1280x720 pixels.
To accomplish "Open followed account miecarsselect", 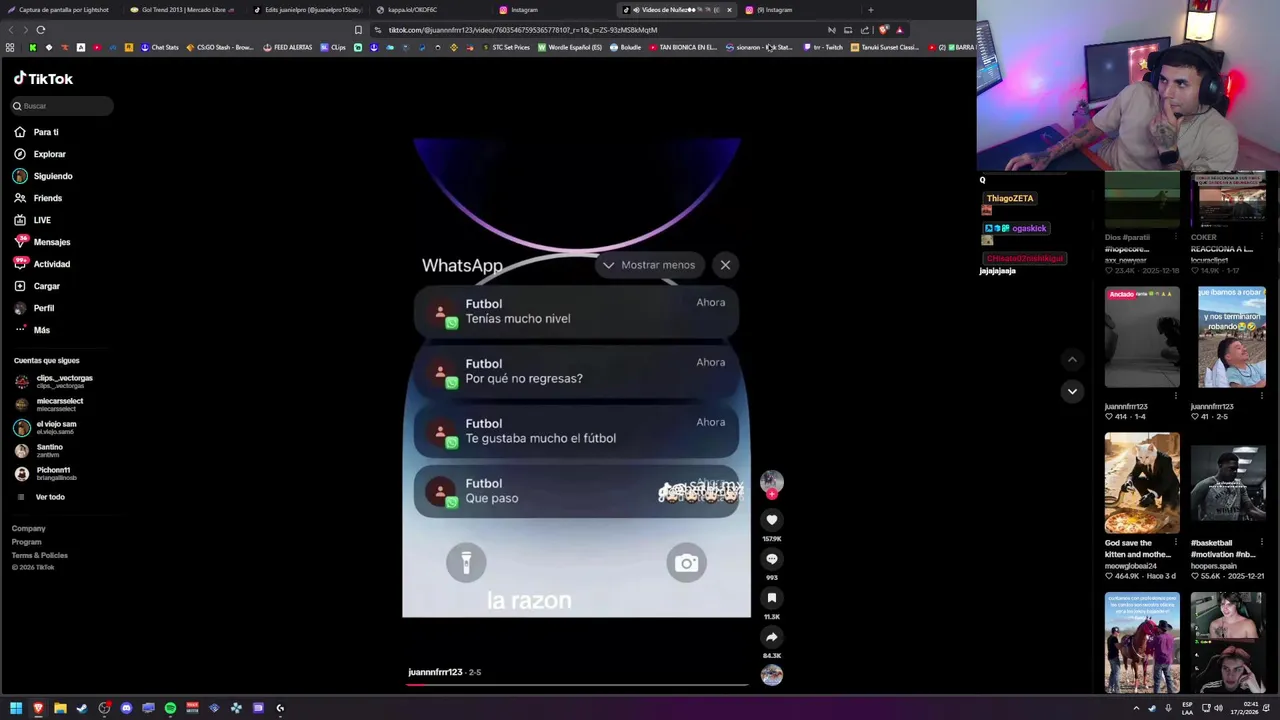I will coord(49,404).
